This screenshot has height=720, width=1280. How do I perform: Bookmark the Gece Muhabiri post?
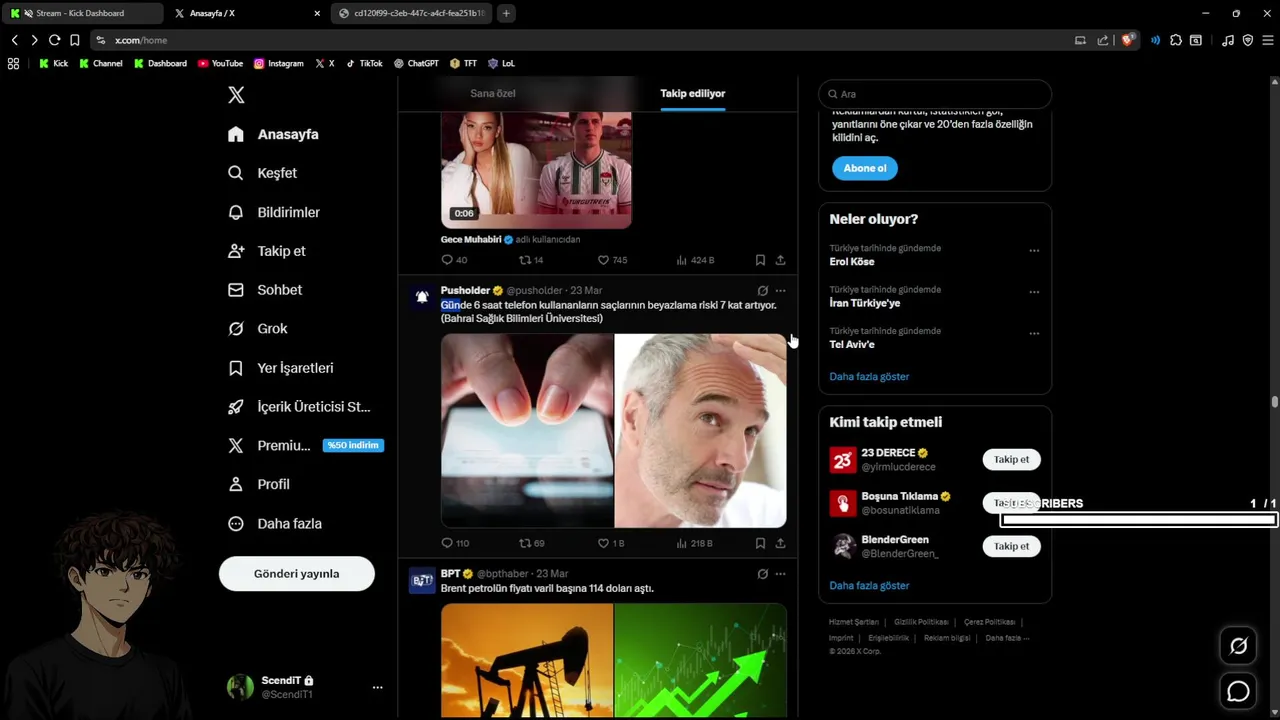(x=760, y=260)
